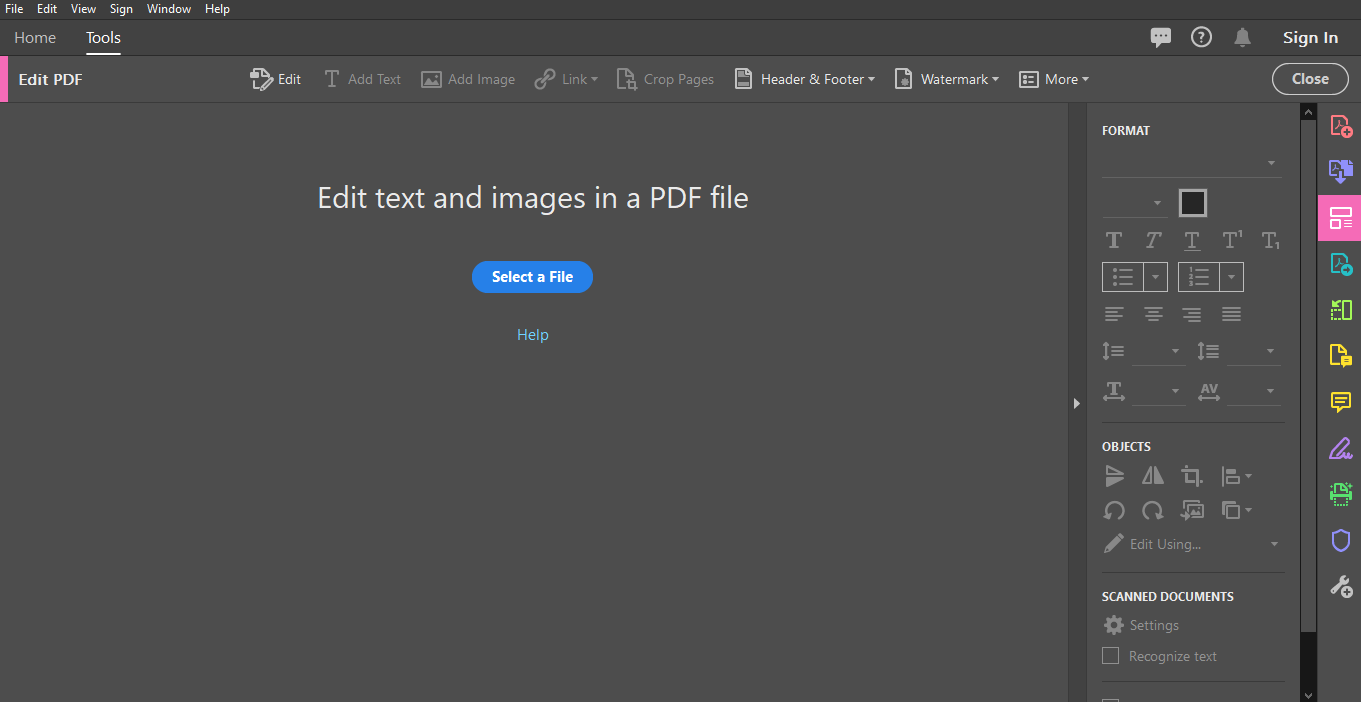
Task: Select the crop image object icon
Action: [1192, 476]
